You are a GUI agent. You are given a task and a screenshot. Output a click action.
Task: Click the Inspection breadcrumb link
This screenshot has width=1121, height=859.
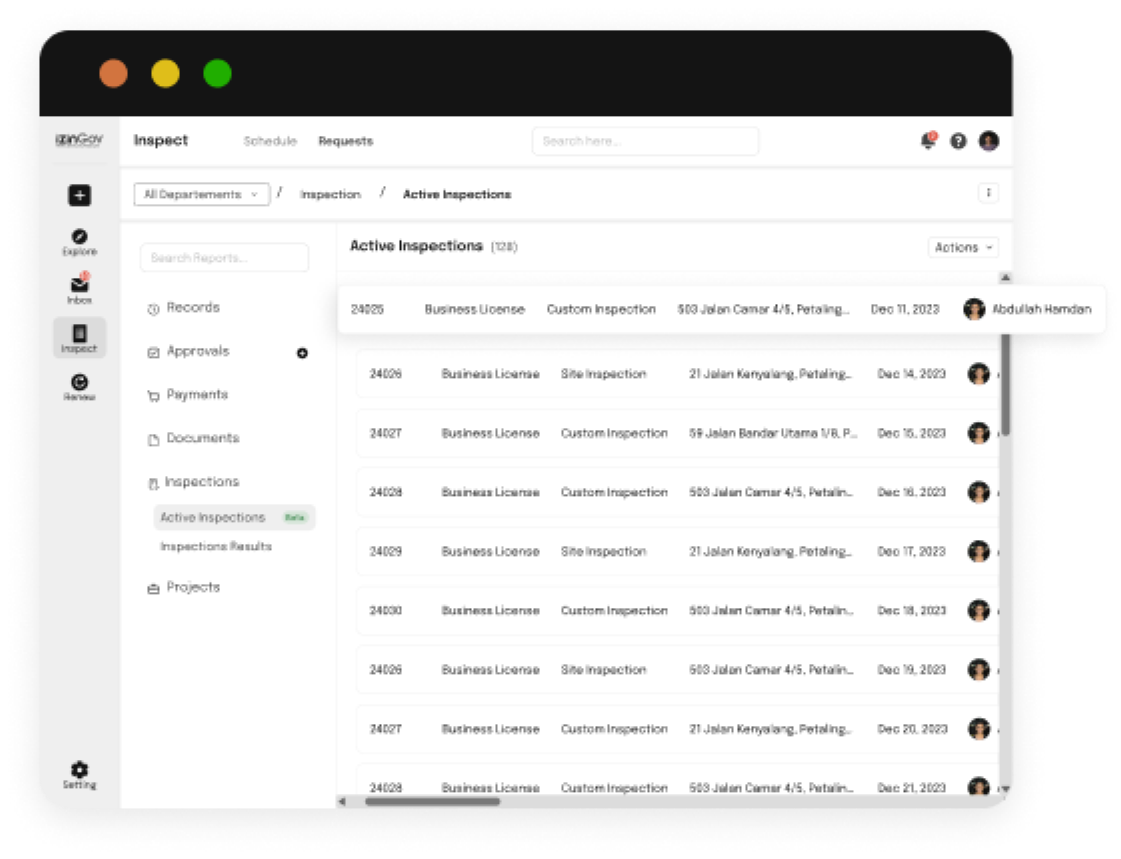pos(330,194)
